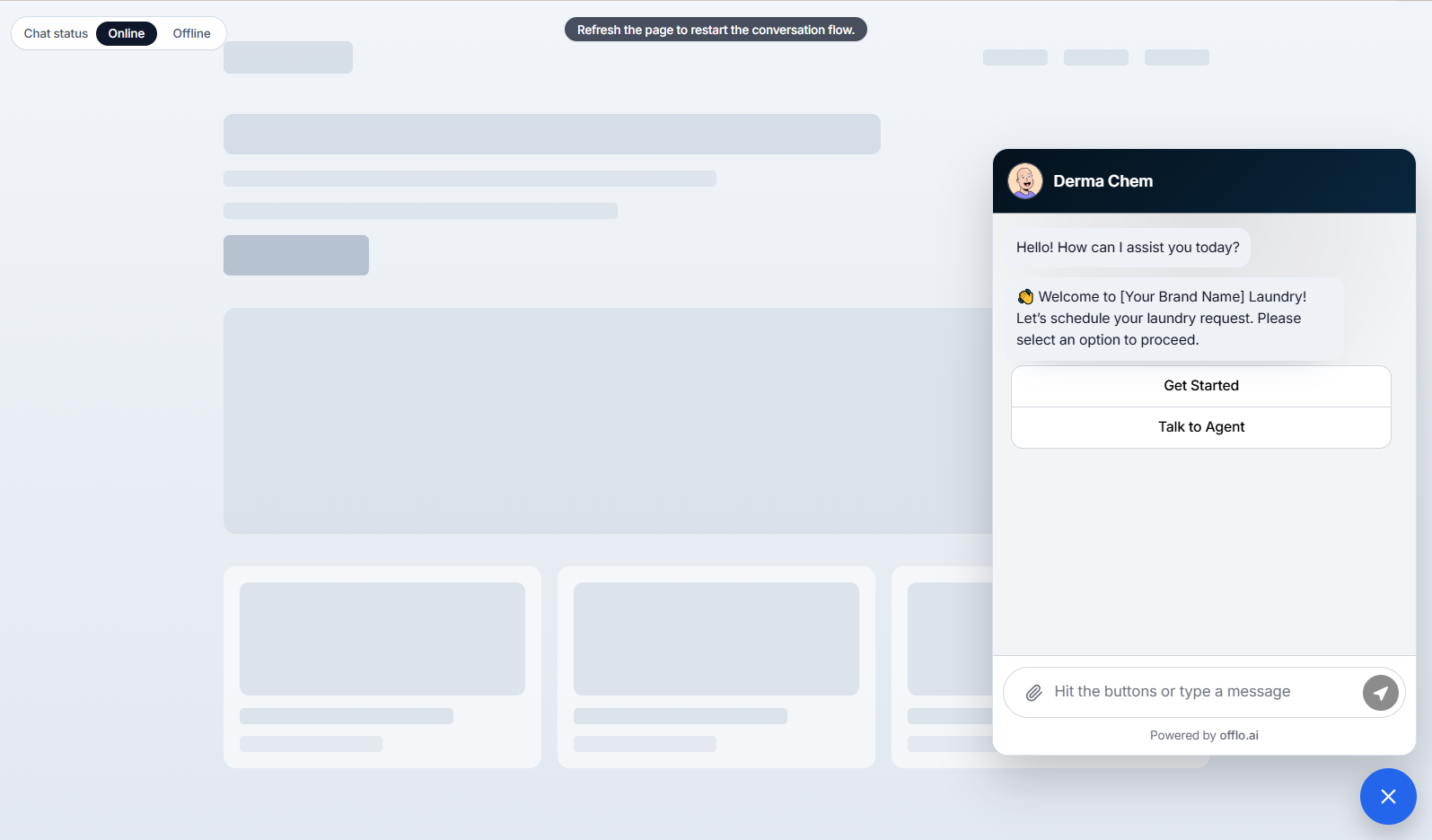The image size is (1432, 840).
Task: Click the 'Refresh the page' notice banner
Action: pos(716,30)
